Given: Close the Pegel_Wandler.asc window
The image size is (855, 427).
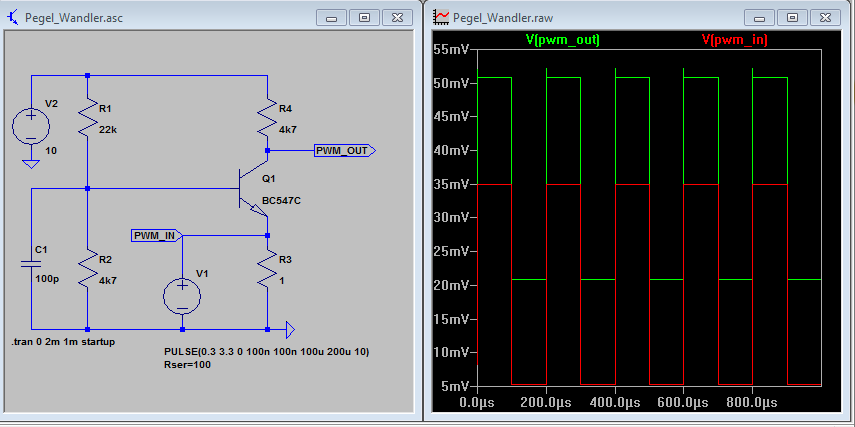Looking at the screenshot, I should coord(397,17).
